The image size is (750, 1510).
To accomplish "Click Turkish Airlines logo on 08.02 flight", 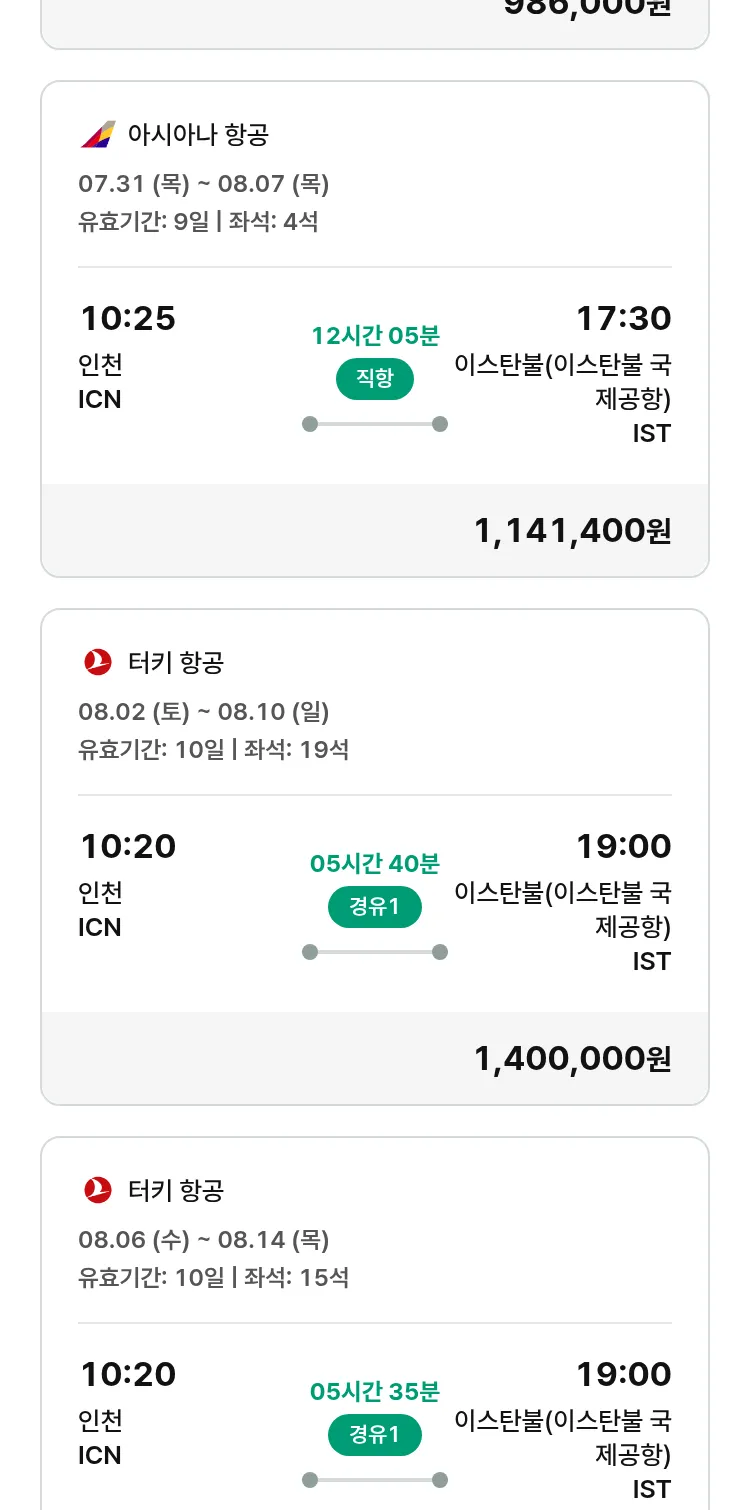I will pyautogui.click(x=98, y=662).
